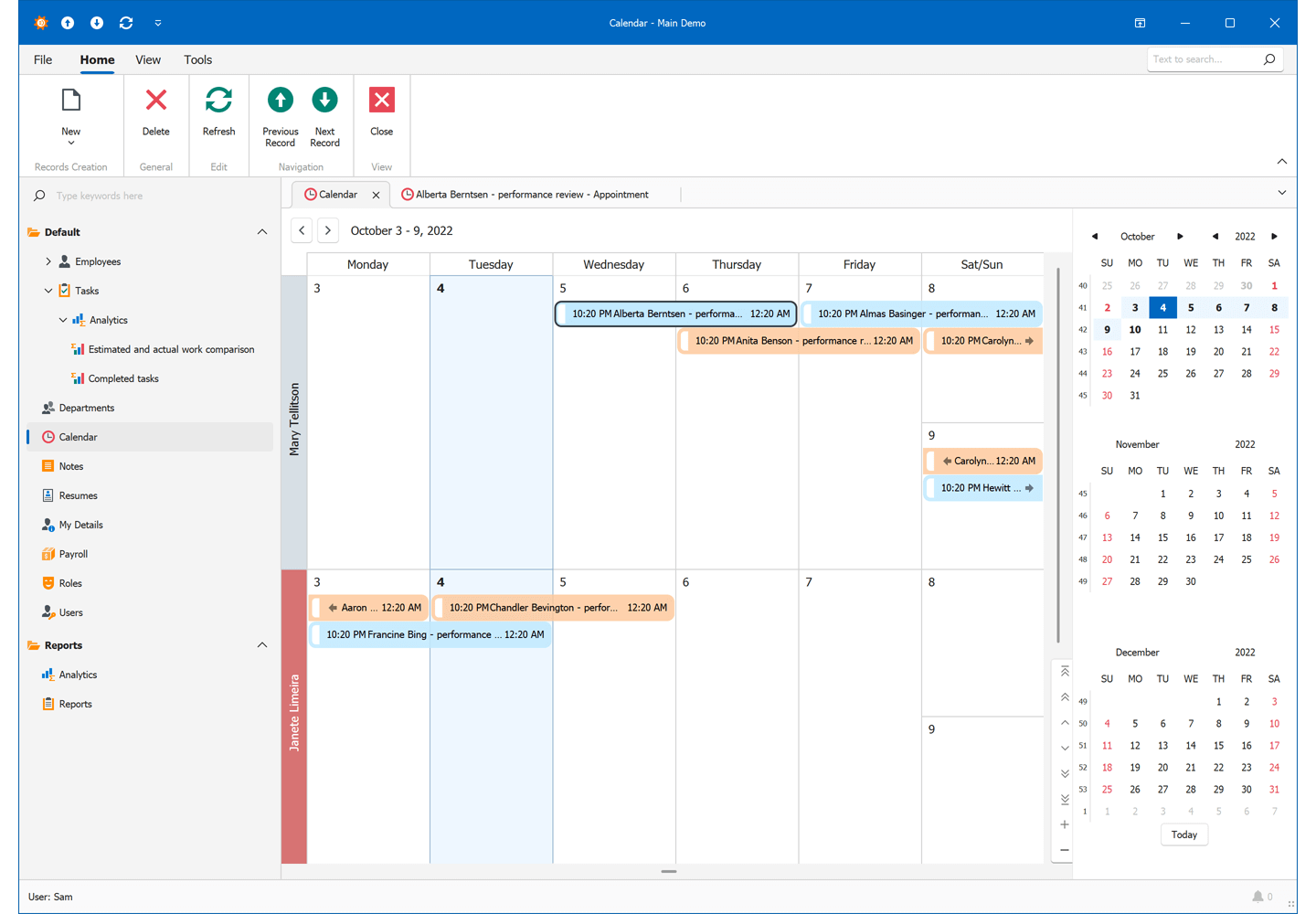Refresh the calendar view
This screenshot has width=1316, height=914.
218,101
